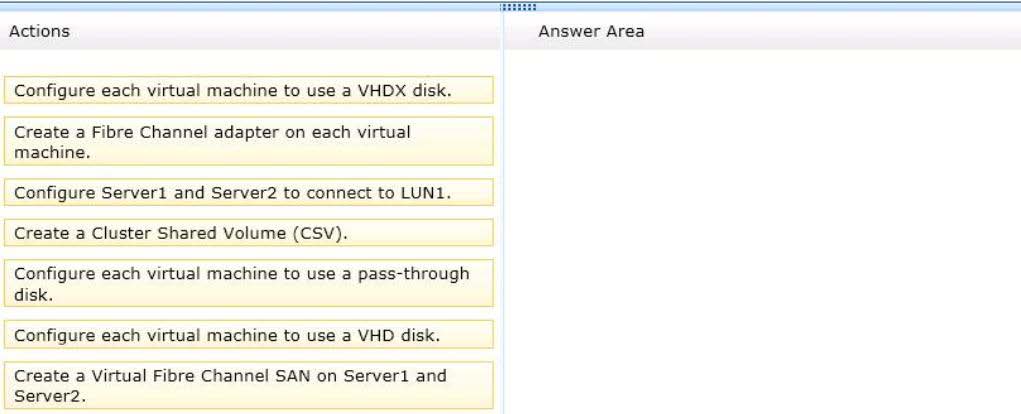
Task: Choose the connect to LUN1 action
Action: [248, 192]
